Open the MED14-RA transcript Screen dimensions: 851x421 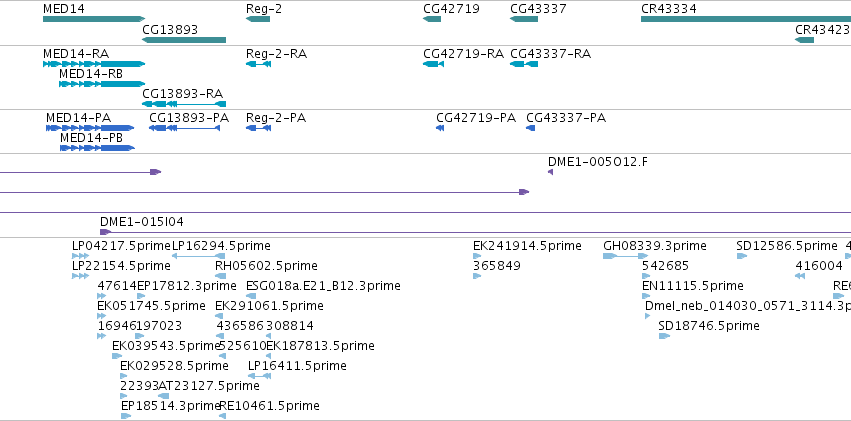click(x=94, y=64)
